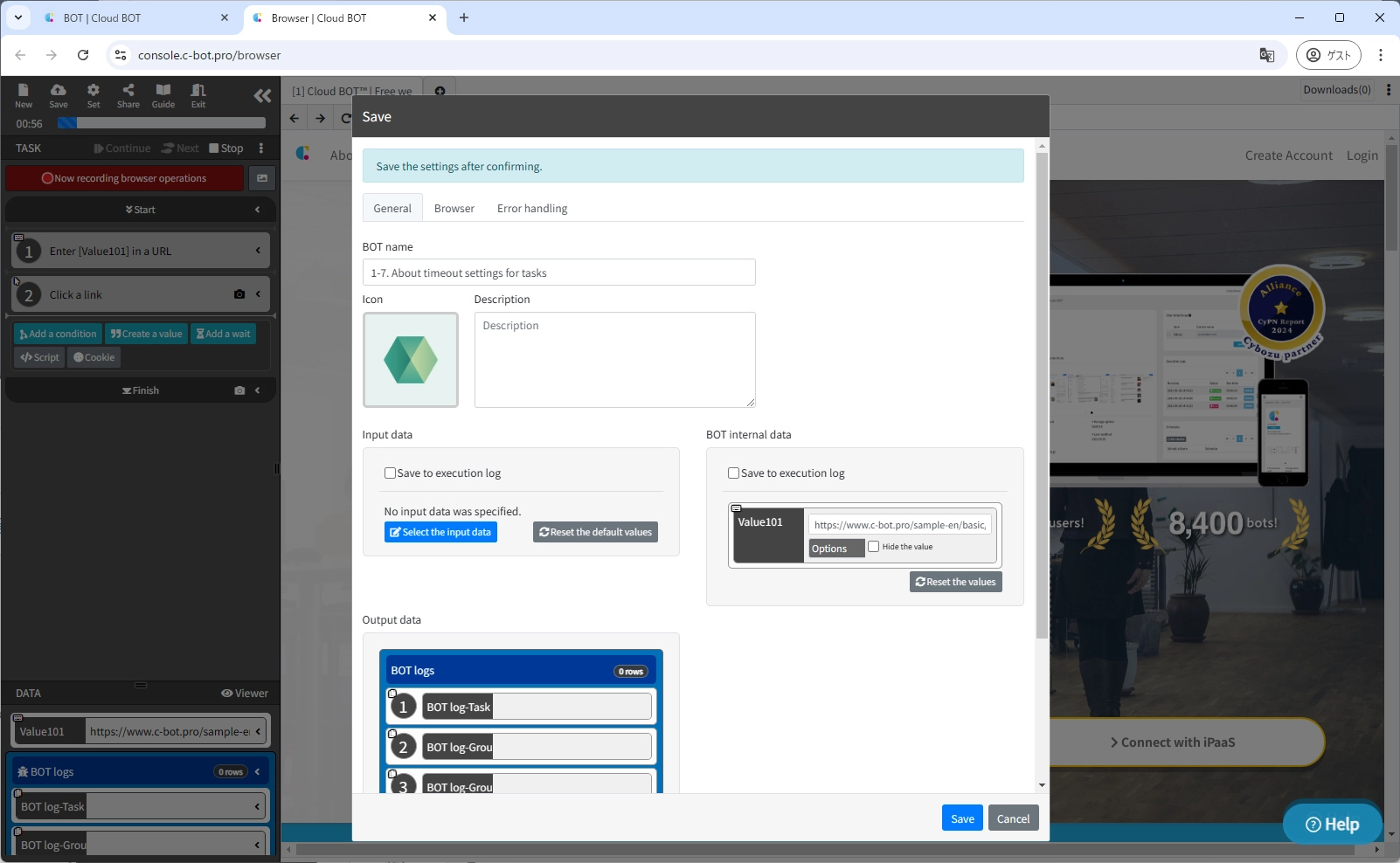Collapse sidebar with double chevron icon

(262, 96)
